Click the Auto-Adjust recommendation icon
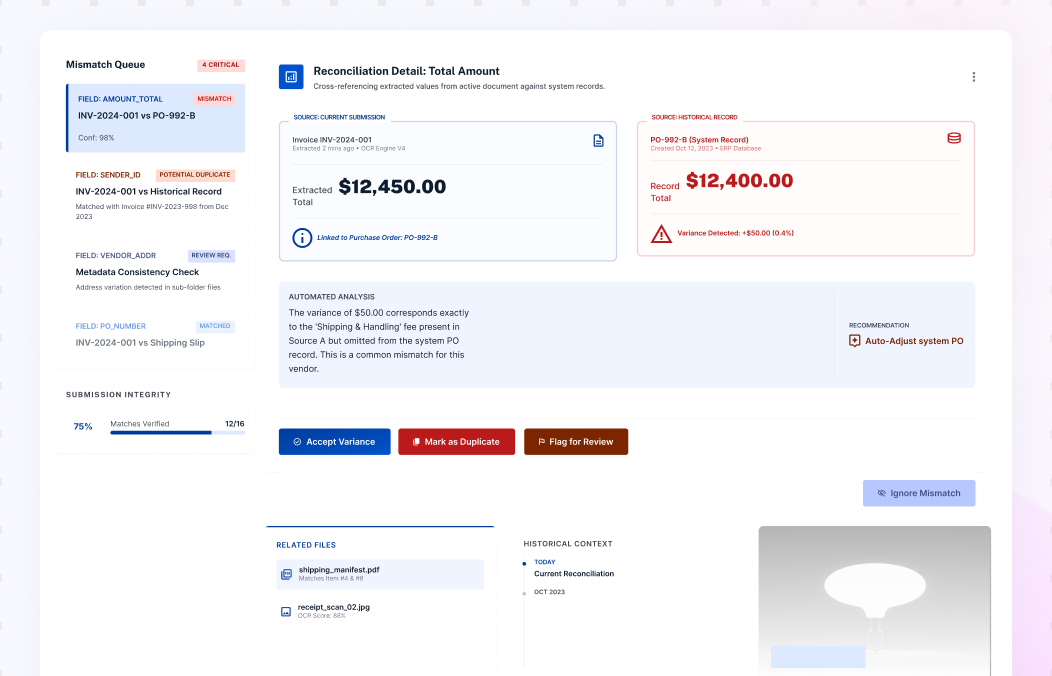Viewport: 1052px width, 676px height. [855, 341]
